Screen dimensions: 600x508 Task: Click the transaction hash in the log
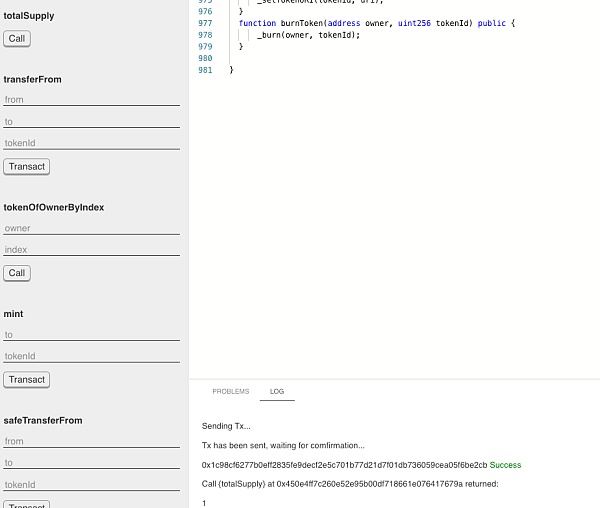click(x=344, y=465)
